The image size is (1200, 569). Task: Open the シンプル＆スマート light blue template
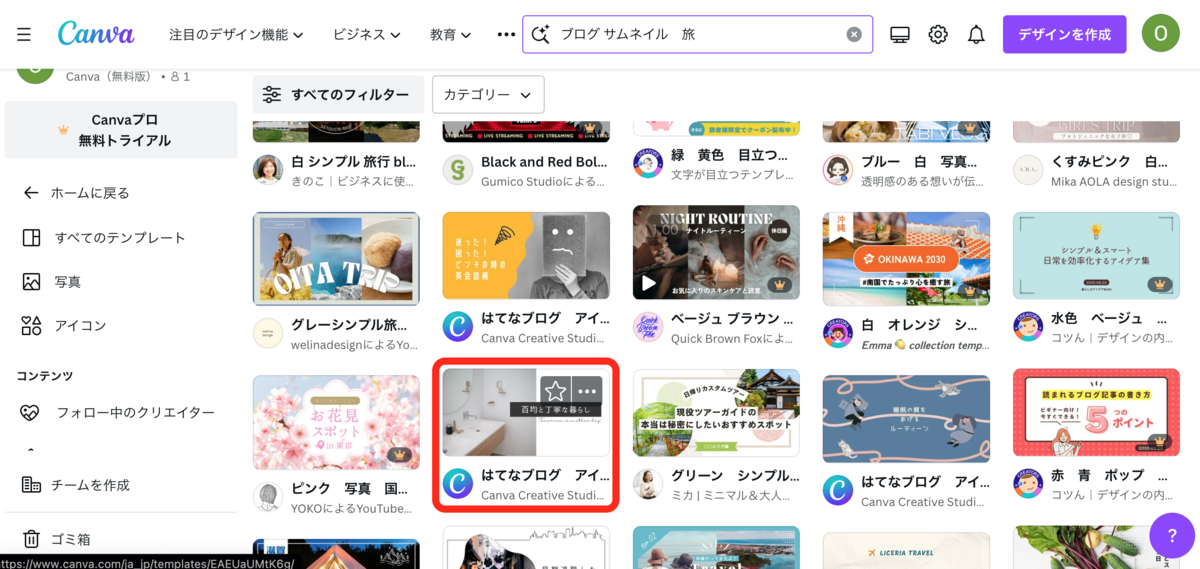[x=1096, y=255]
